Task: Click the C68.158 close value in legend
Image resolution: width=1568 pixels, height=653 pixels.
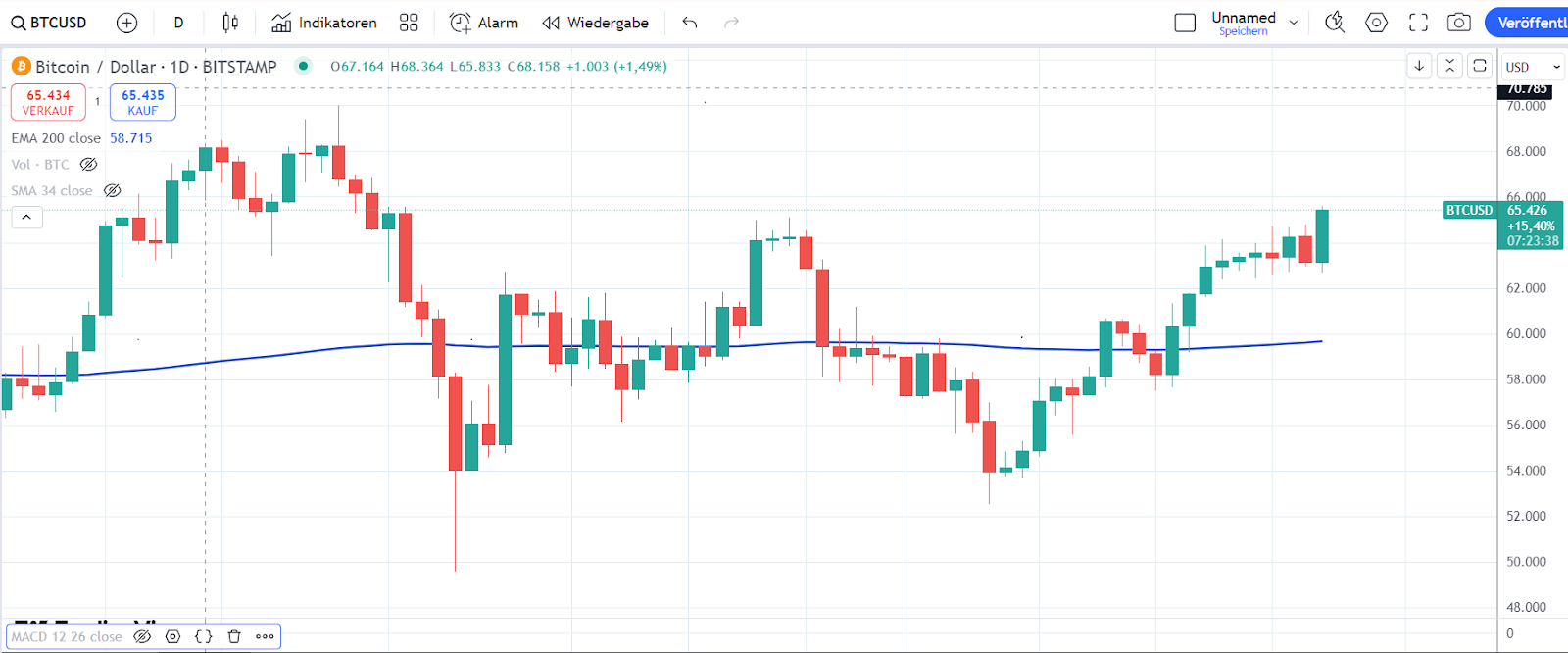Action: [533, 67]
